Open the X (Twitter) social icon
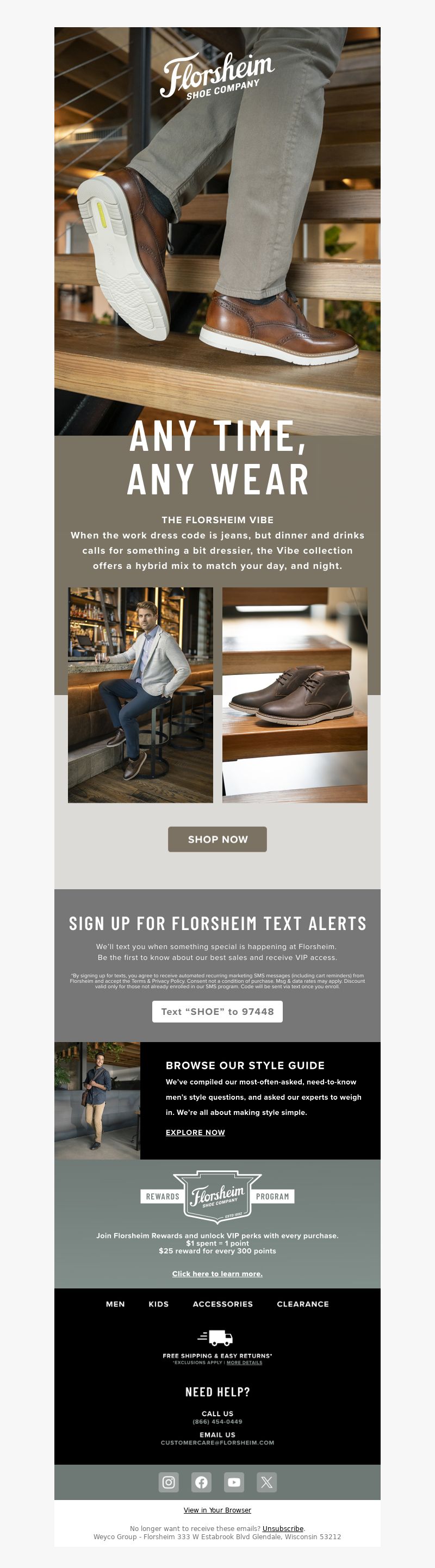This screenshot has width=435, height=1568. pyautogui.click(x=266, y=1482)
